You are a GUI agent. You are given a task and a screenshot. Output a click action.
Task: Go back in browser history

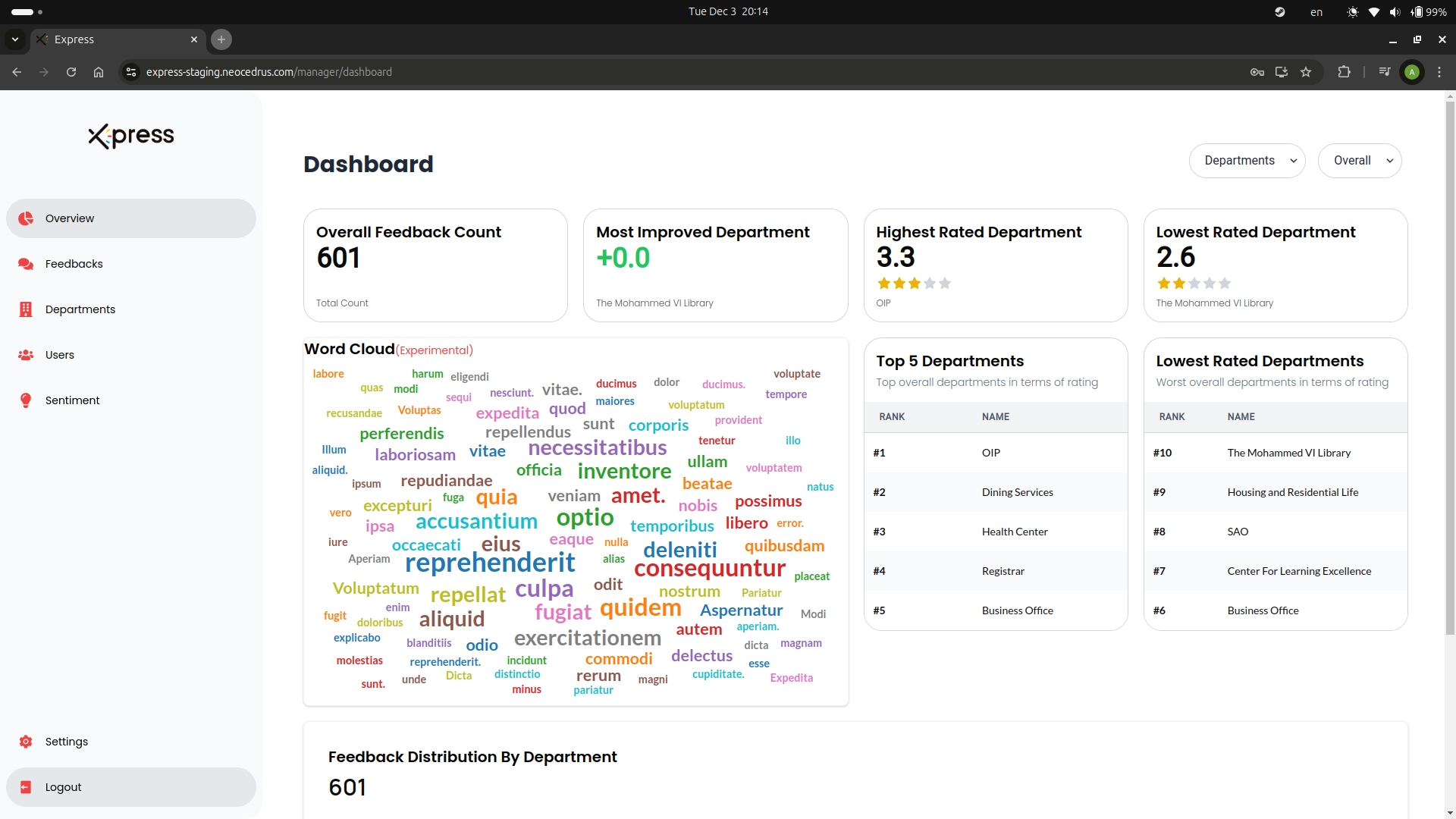17,72
